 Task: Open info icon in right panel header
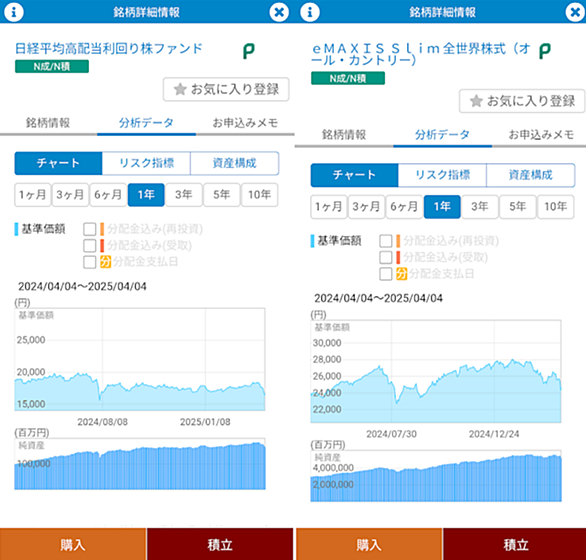(310, 12)
